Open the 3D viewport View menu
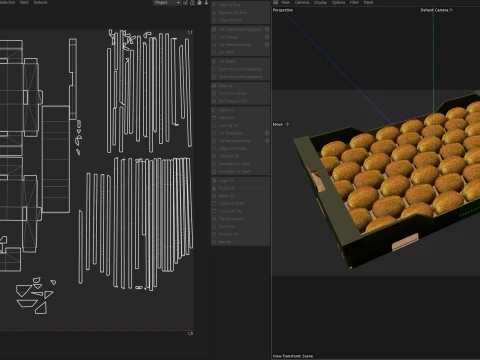This screenshot has height=360, width=480. coord(286,2)
